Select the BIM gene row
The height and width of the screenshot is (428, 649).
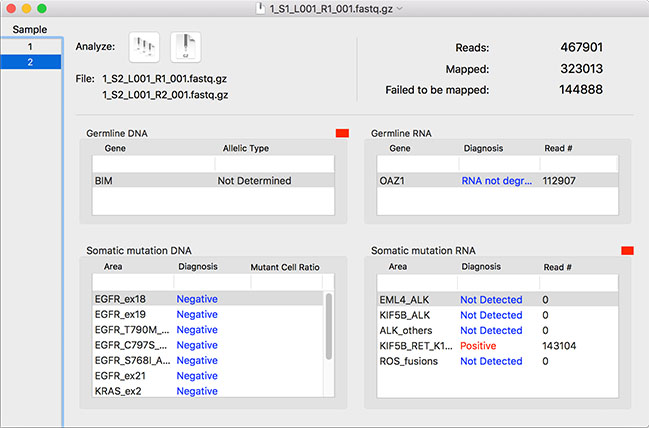click(x=213, y=180)
